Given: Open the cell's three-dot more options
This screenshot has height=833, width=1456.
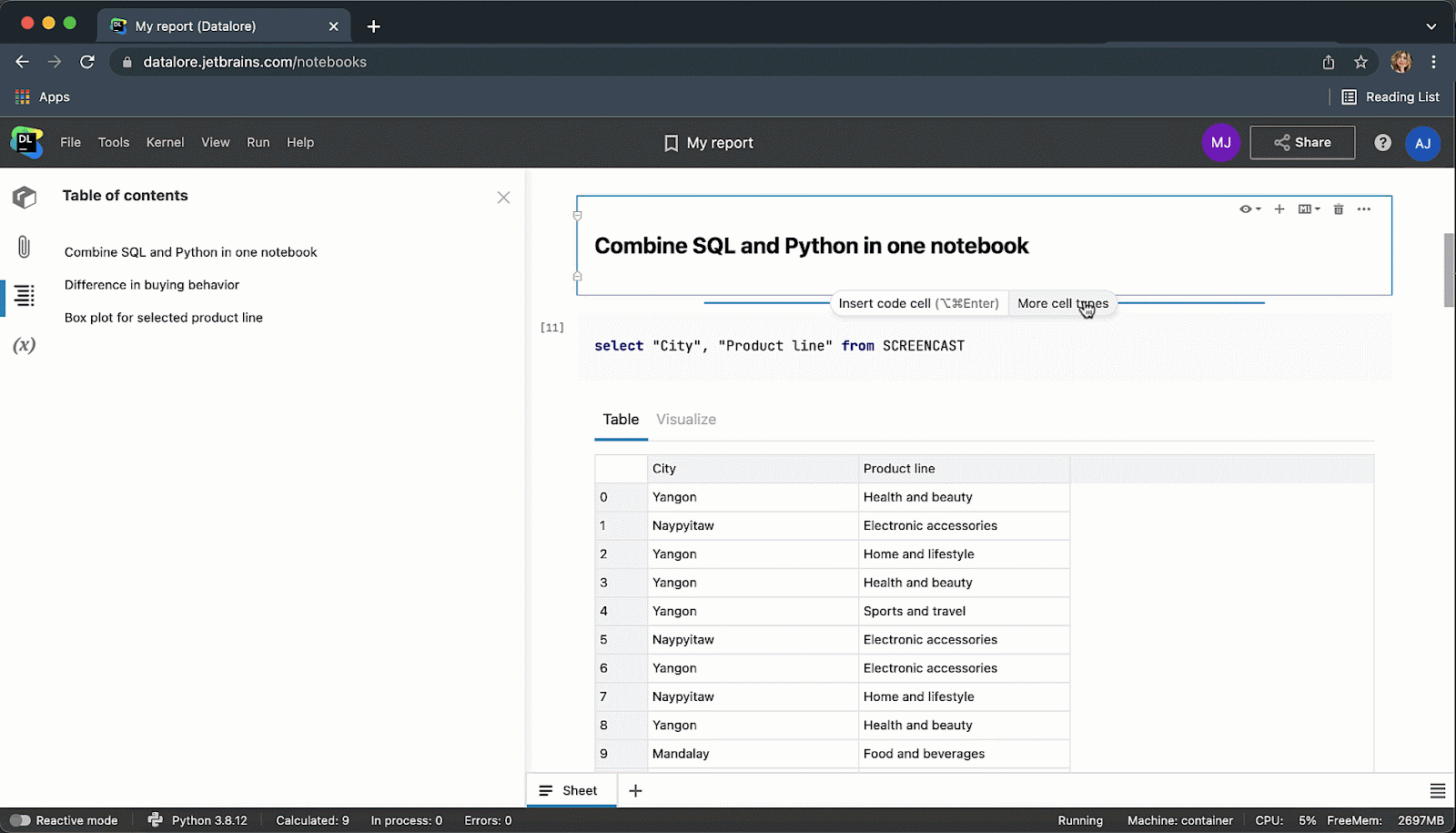Looking at the screenshot, I should pos(1363,209).
